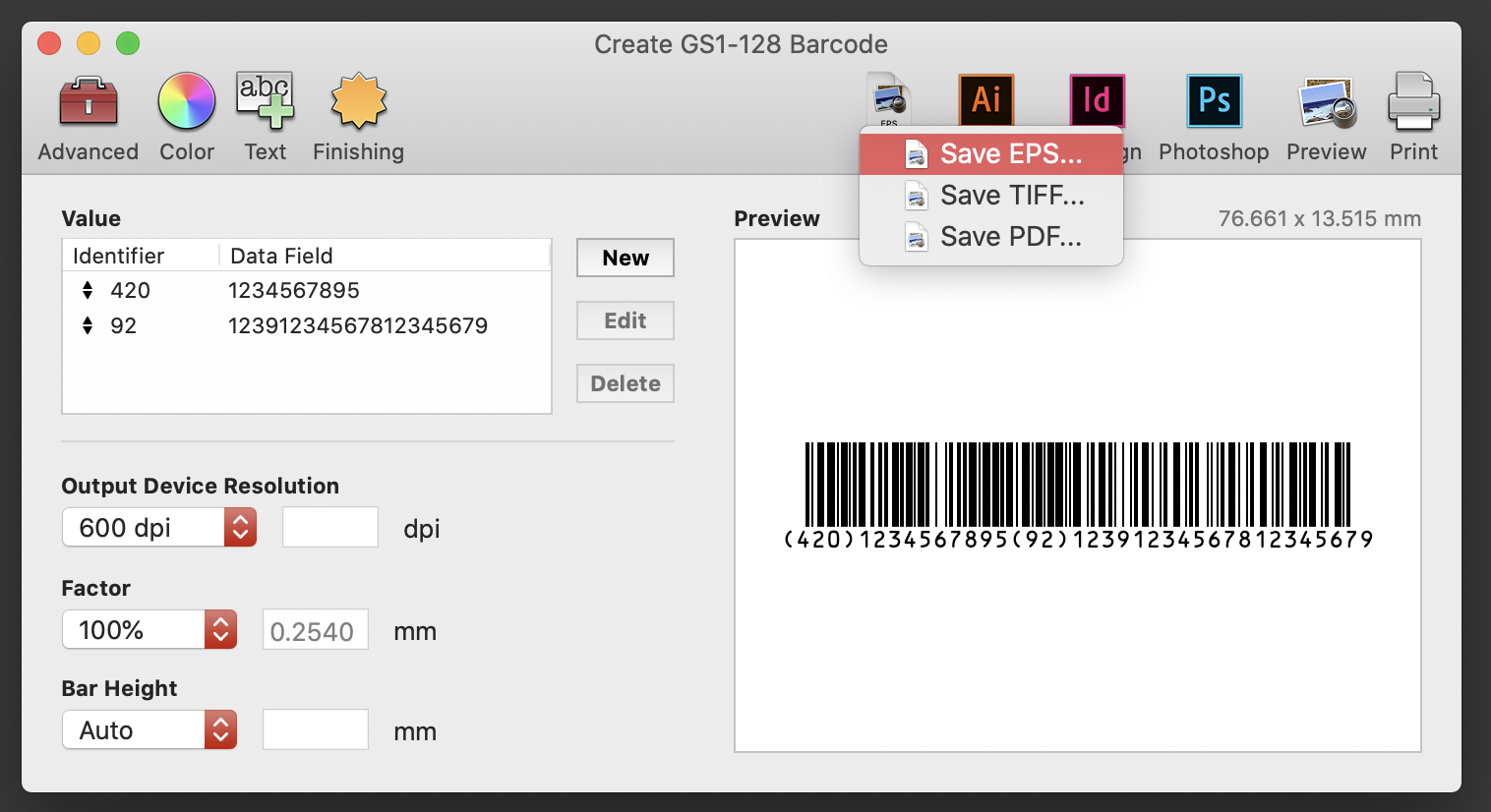Open the Auto Bar Height dropdown
The width and height of the screenshot is (1491, 812).
pos(149,730)
